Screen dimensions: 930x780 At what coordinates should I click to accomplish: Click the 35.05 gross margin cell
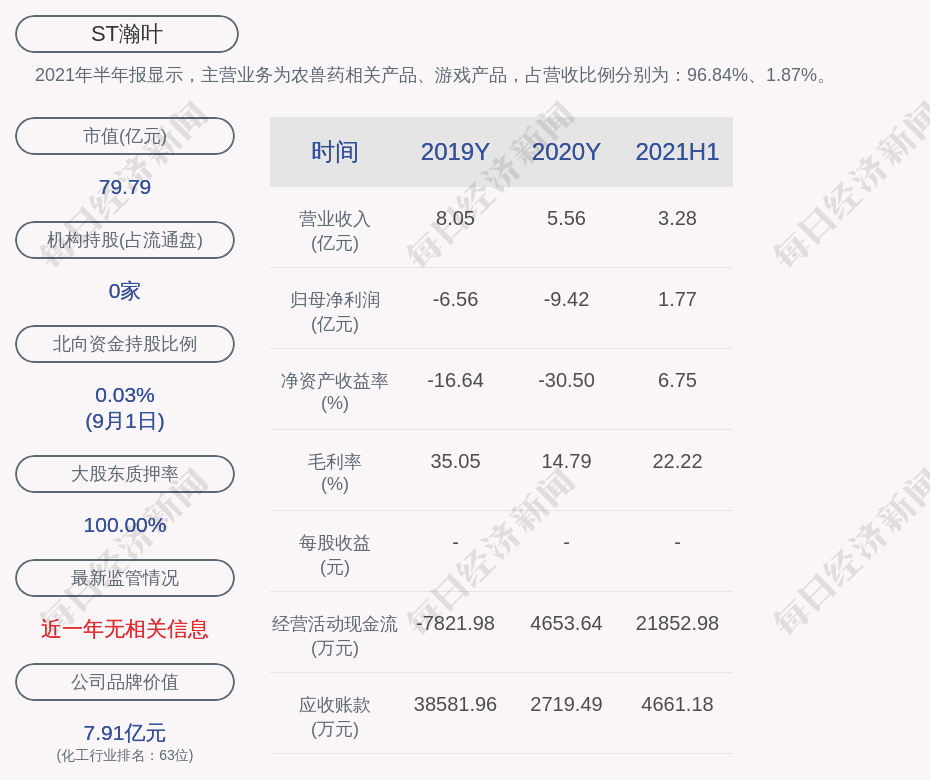[x=455, y=461]
